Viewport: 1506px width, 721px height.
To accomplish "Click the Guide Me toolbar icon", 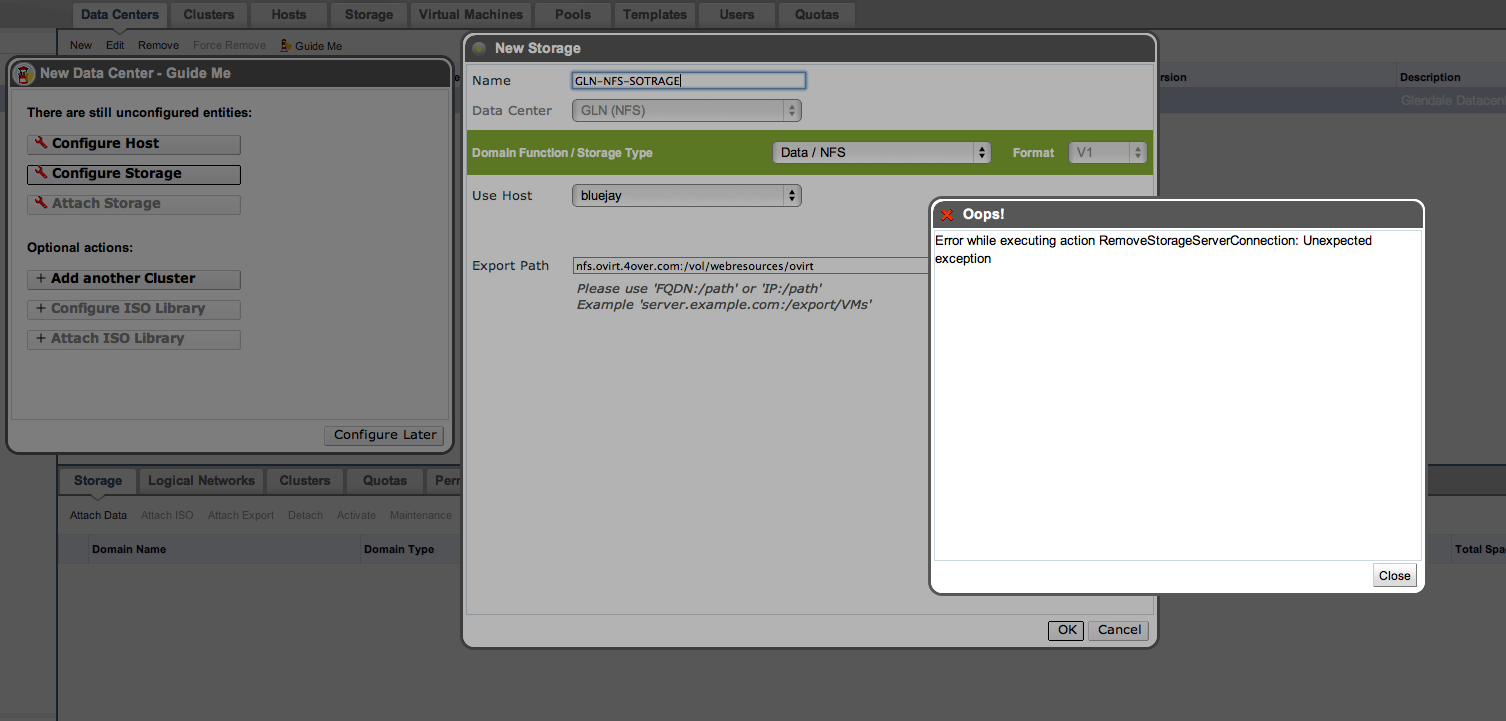I will tap(286, 46).
